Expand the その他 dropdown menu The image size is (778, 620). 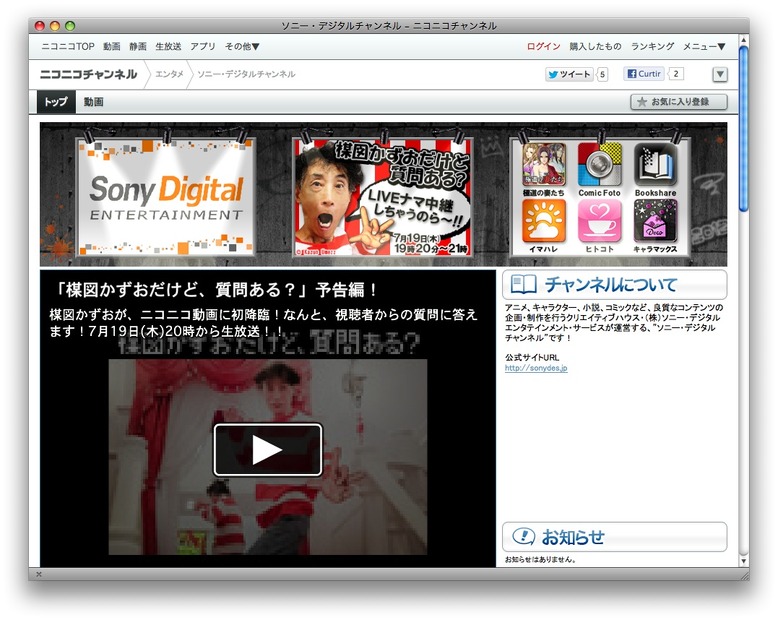tap(242, 46)
